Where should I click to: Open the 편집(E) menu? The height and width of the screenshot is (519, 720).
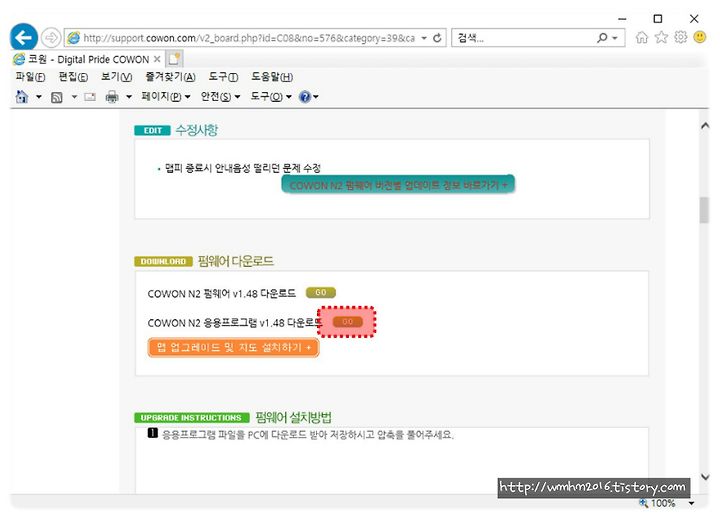click(73, 77)
